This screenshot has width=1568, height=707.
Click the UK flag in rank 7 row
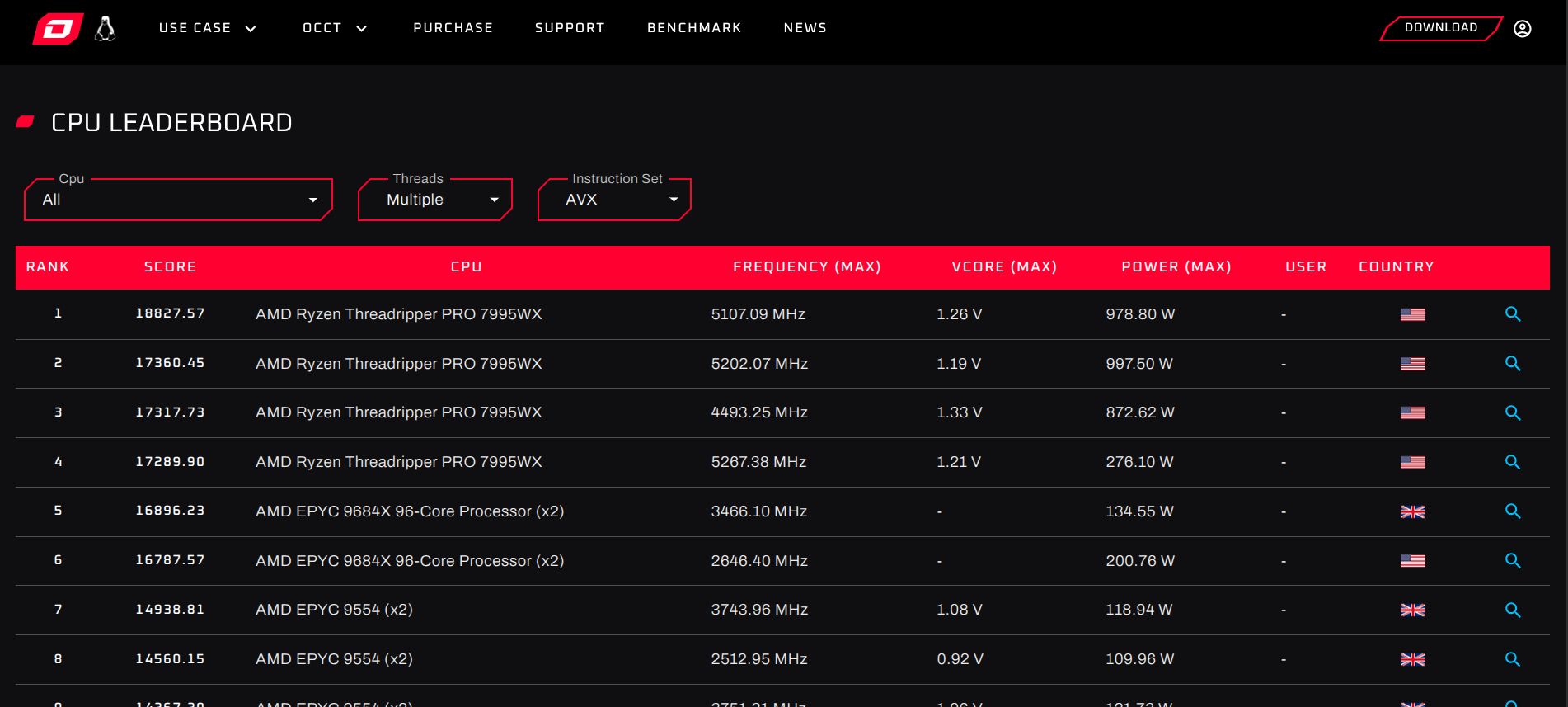1412,610
